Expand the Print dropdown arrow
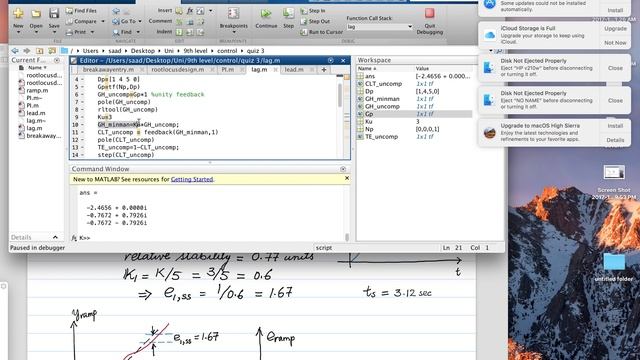Image resolution: width=640 pixels, height=360 pixels. (92, 32)
